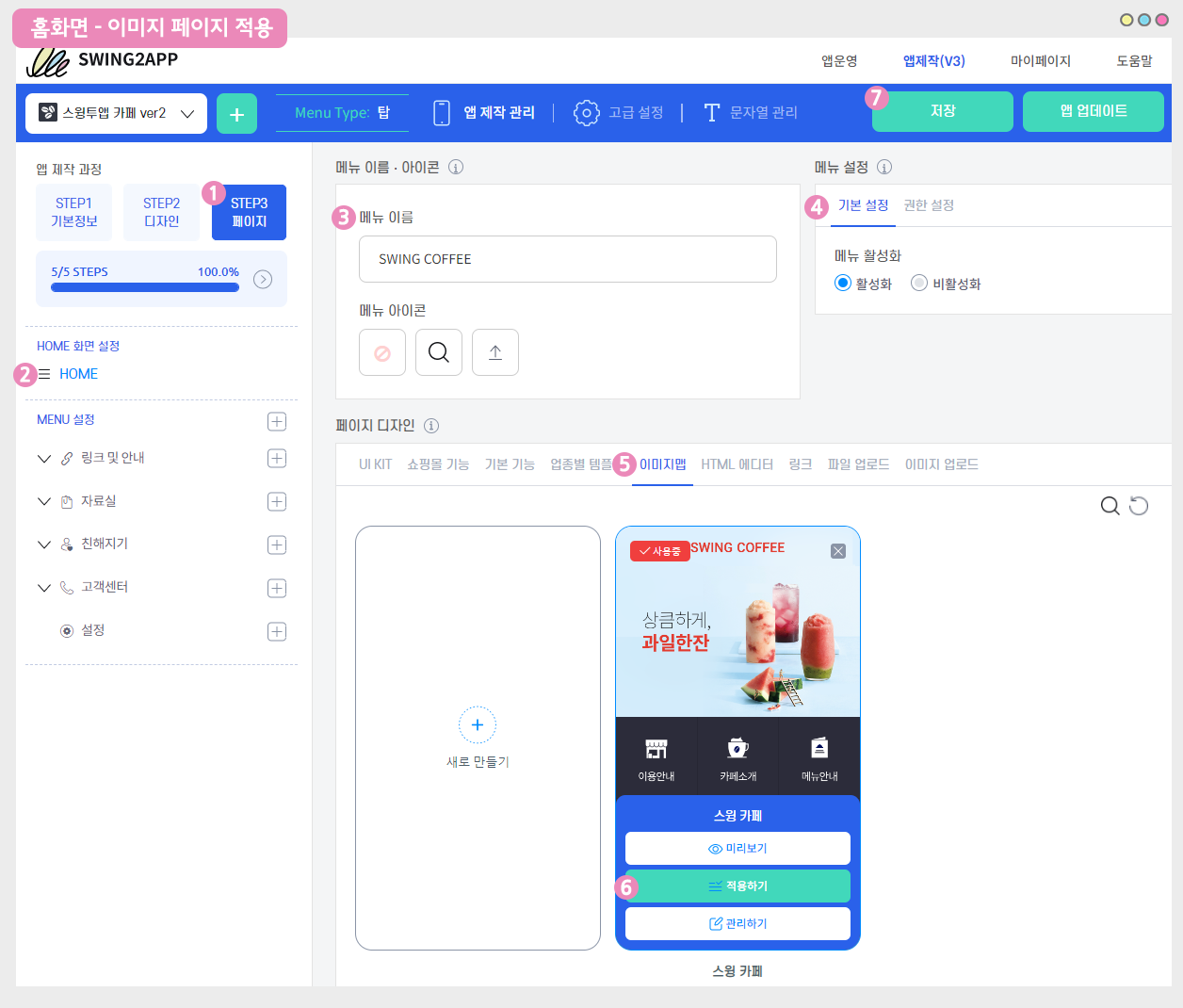Click the 5/5 STEPS progress bar

[x=145, y=286]
